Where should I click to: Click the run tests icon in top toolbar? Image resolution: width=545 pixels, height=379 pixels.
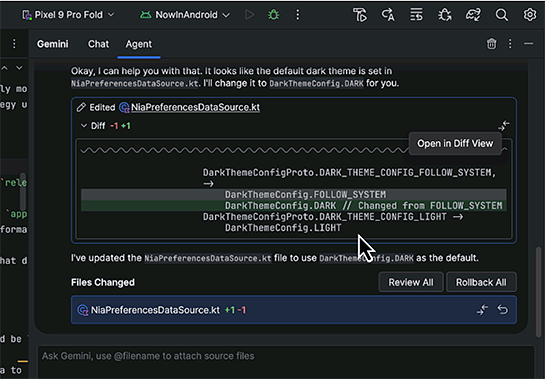tap(360, 15)
